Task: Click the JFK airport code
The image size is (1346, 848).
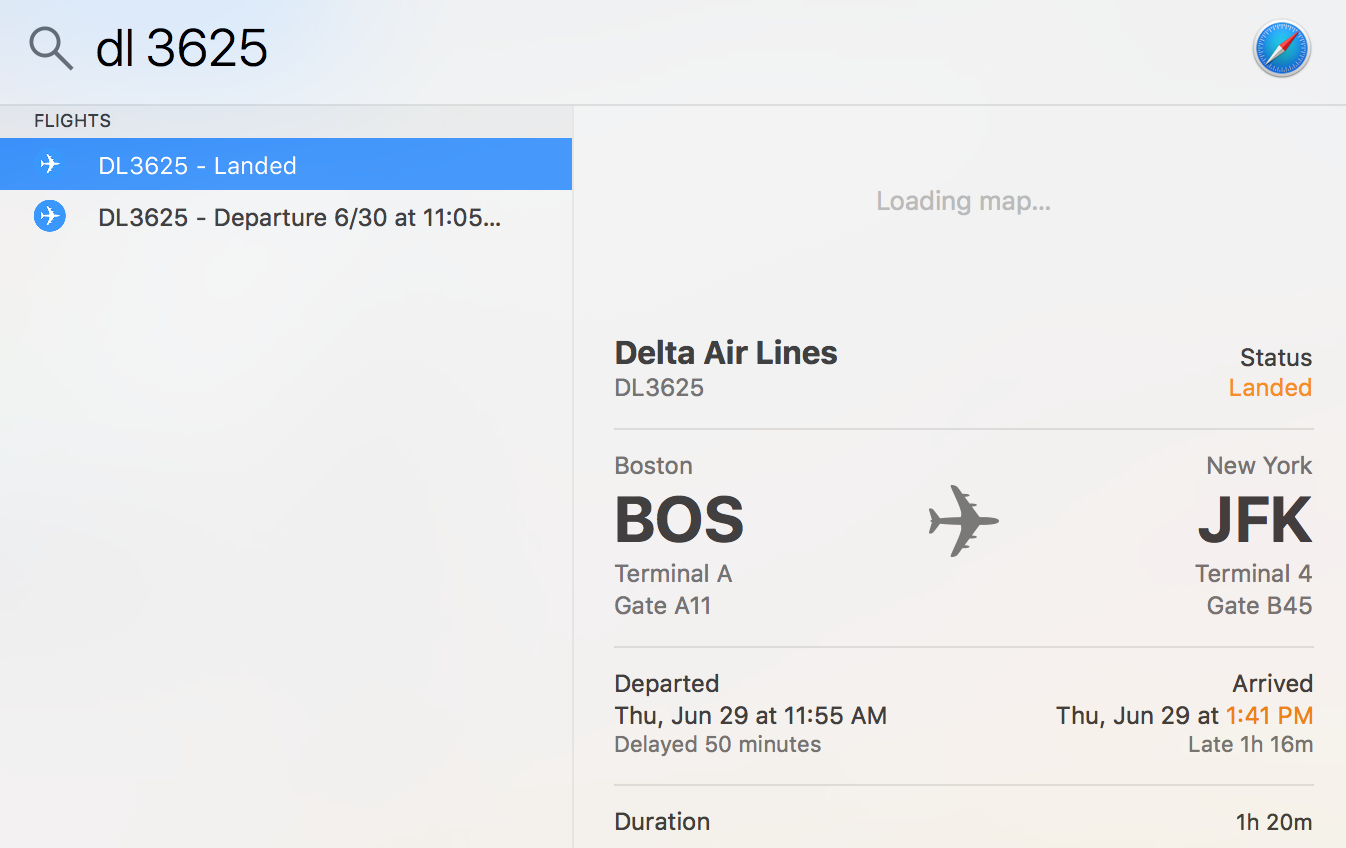Action: tap(1255, 519)
